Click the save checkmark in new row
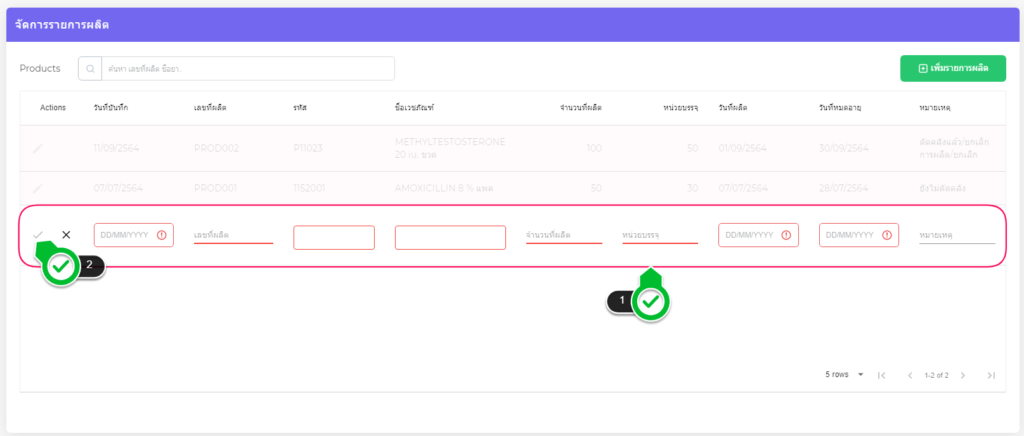The width and height of the screenshot is (1024, 436). pyautogui.click(x=38, y=235)
